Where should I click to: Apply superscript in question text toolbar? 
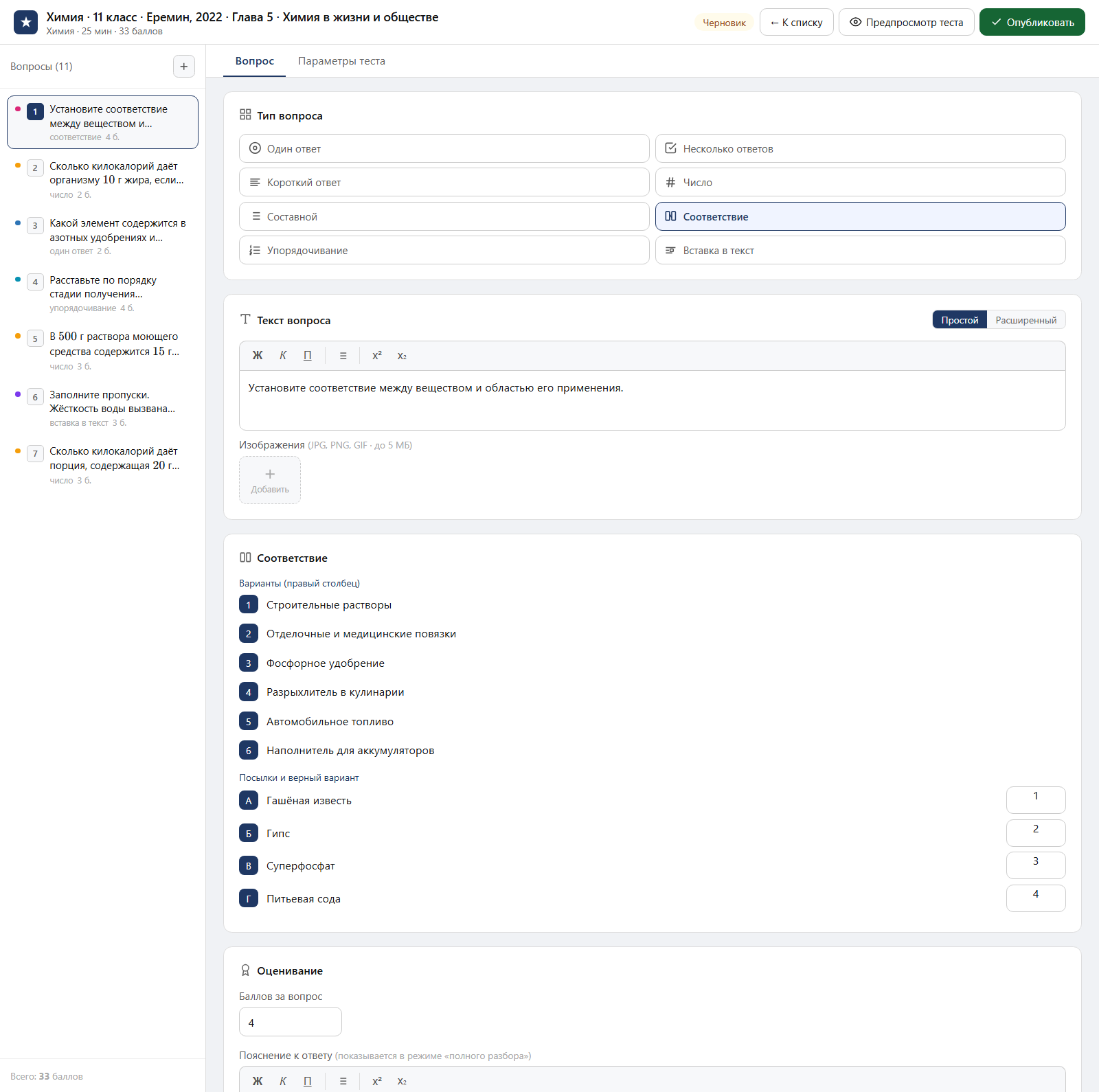[377, 356]
